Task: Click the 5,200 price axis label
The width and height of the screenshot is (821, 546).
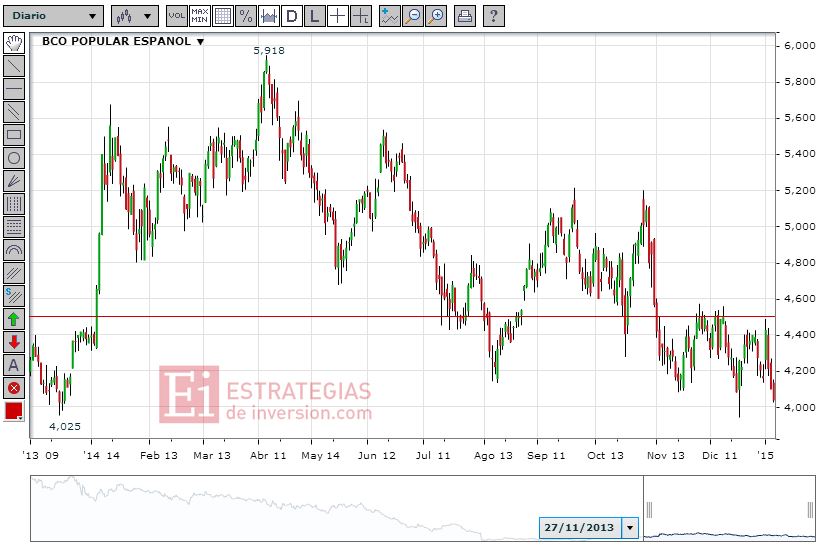Action: [800, 190]
